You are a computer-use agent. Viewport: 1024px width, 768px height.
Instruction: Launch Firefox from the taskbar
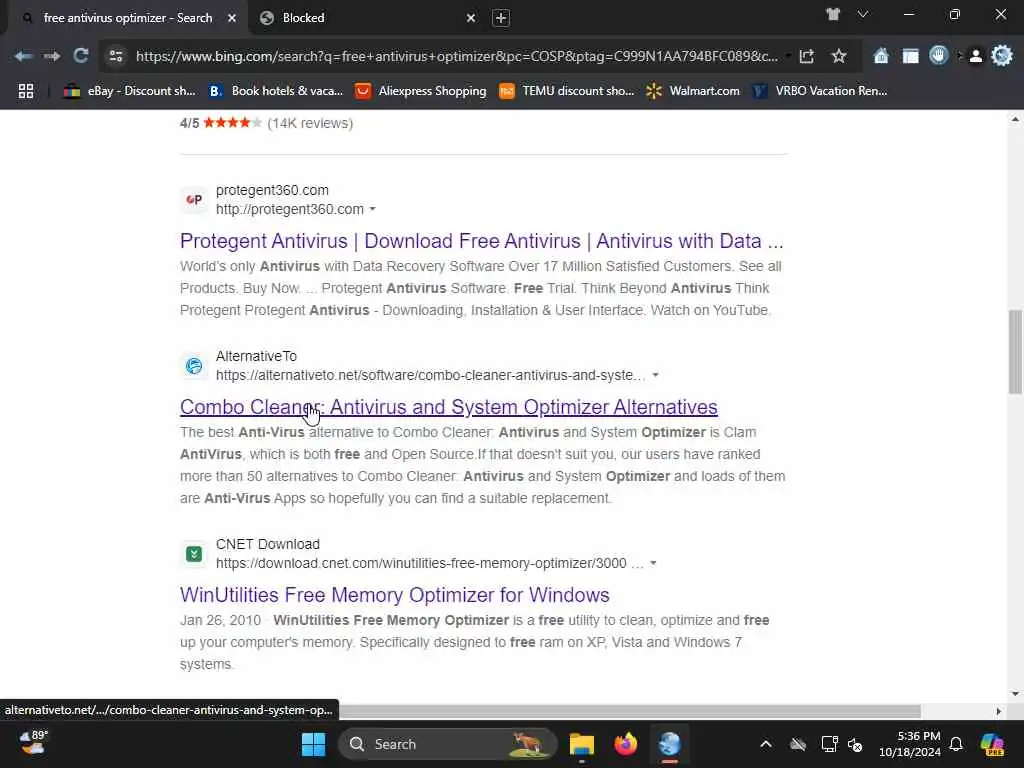point(626,744)
